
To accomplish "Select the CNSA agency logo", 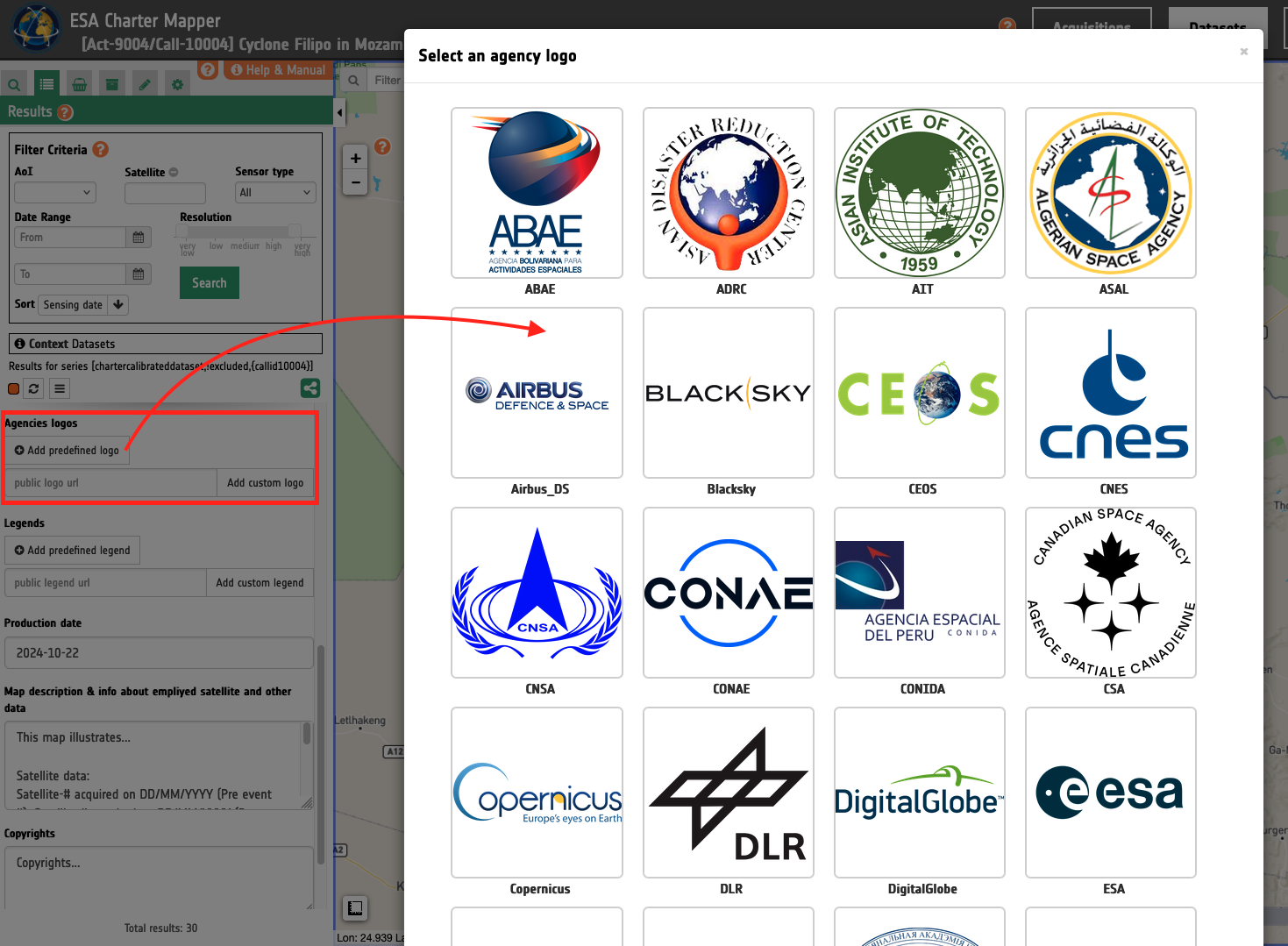I will [x=537, y=593].
